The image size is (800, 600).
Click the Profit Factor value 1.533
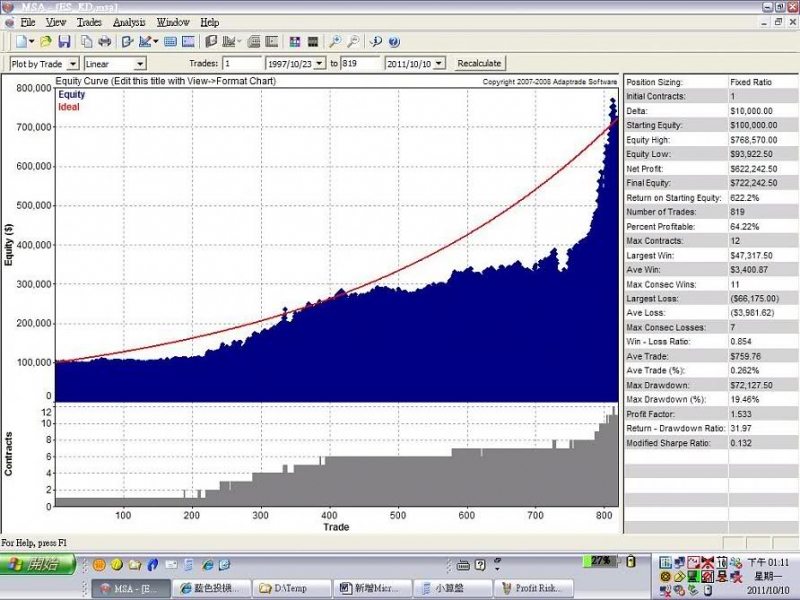point(741,414)
